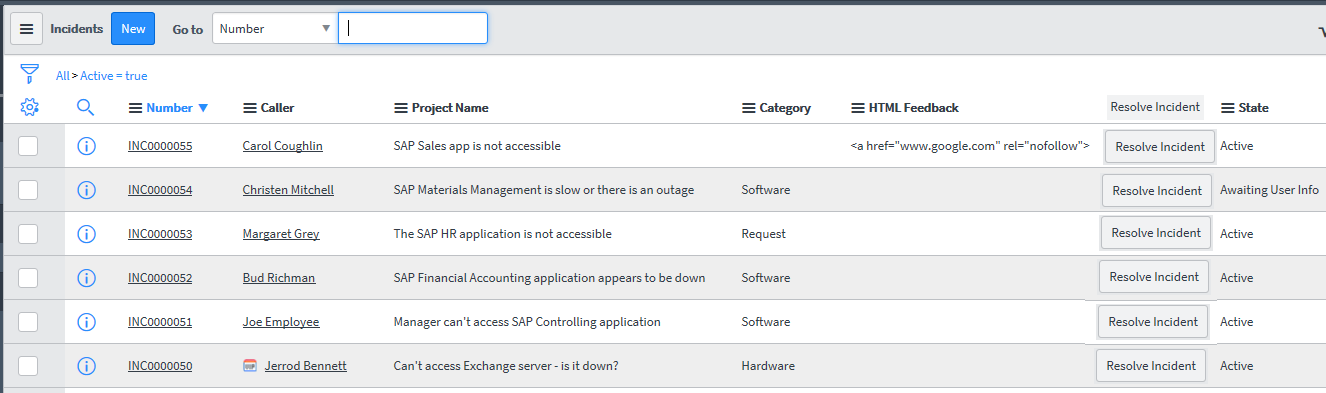Open caller Bud Richman
This screenshot has width=1326, height=393.
pyautogui.click(x=279, y=278)
